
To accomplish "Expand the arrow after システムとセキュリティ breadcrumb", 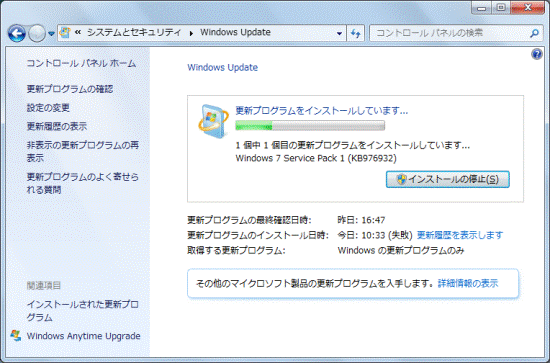I will coord(191,33).
